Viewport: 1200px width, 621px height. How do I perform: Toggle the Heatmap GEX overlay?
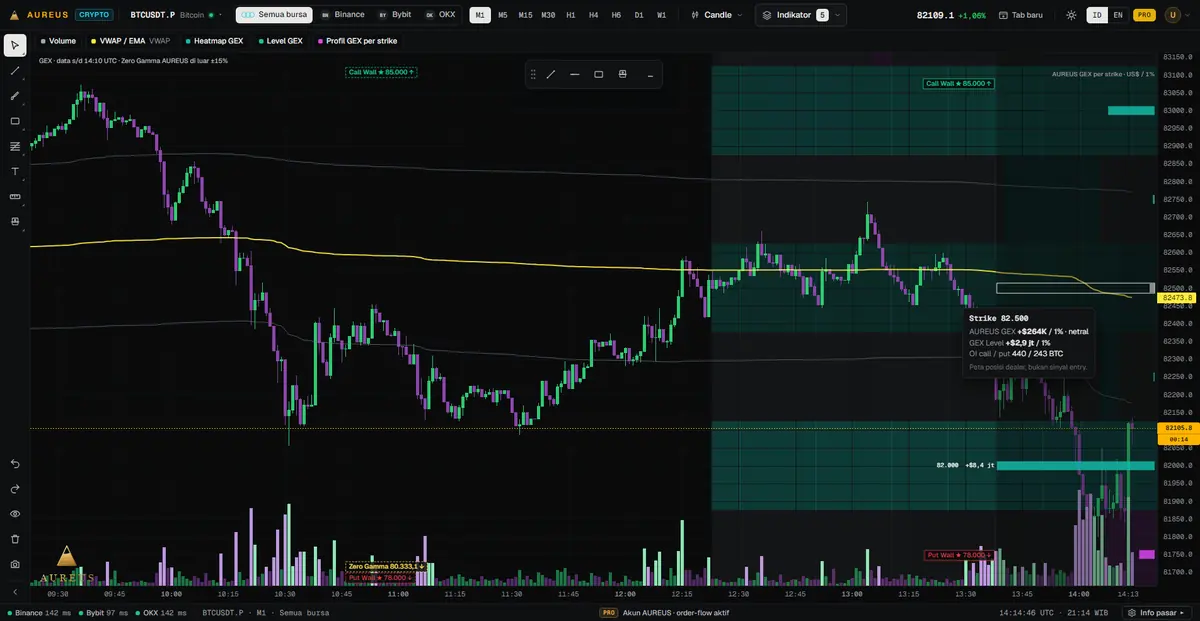[214, 41]
